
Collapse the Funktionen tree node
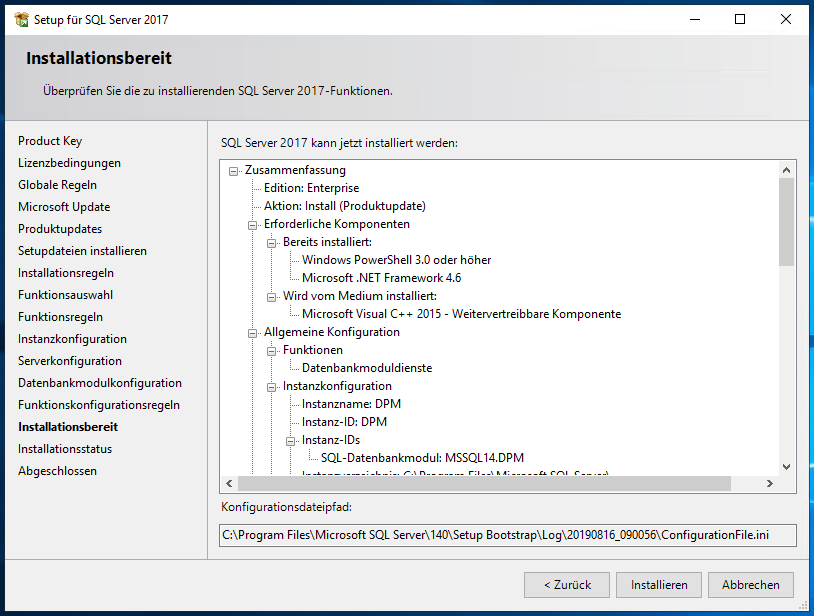(272, 351)
